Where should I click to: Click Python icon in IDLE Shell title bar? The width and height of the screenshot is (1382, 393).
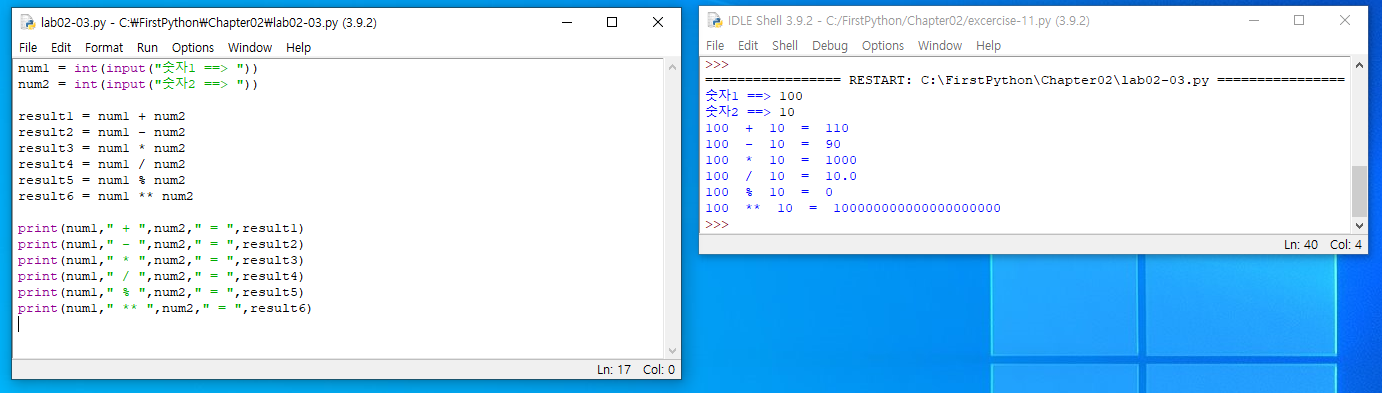[x=715, y=20]
